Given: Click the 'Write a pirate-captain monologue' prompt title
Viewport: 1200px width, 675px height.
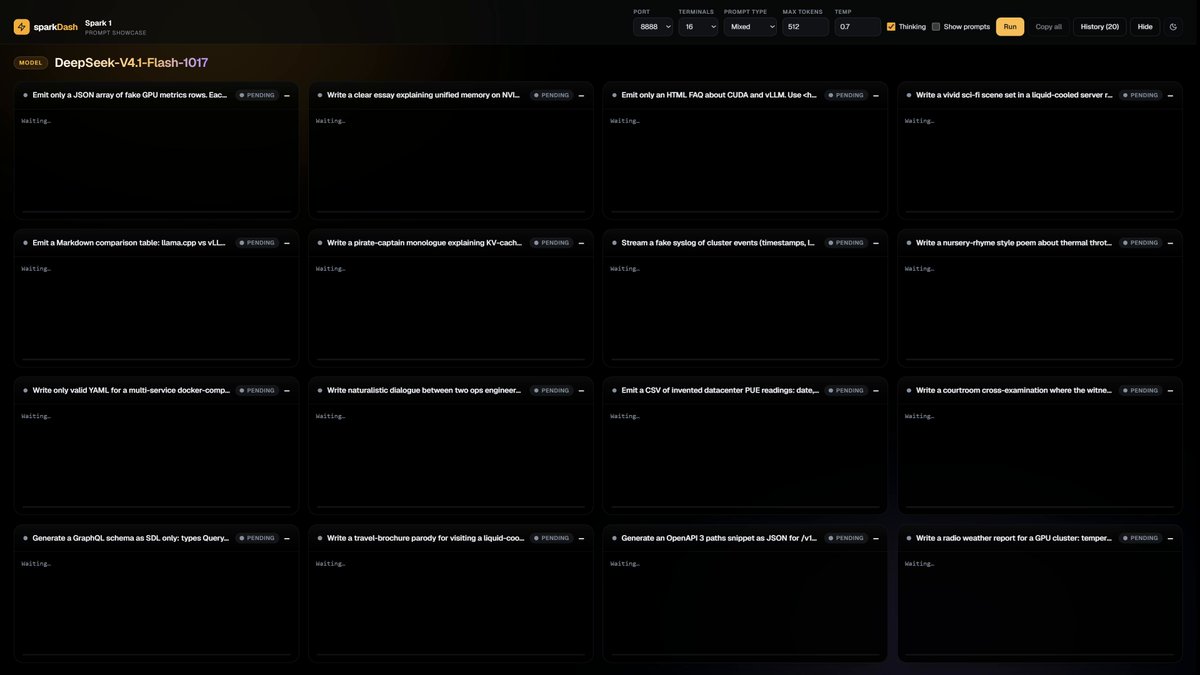Looking at the screenshot, I should click(x=424, y=243).
